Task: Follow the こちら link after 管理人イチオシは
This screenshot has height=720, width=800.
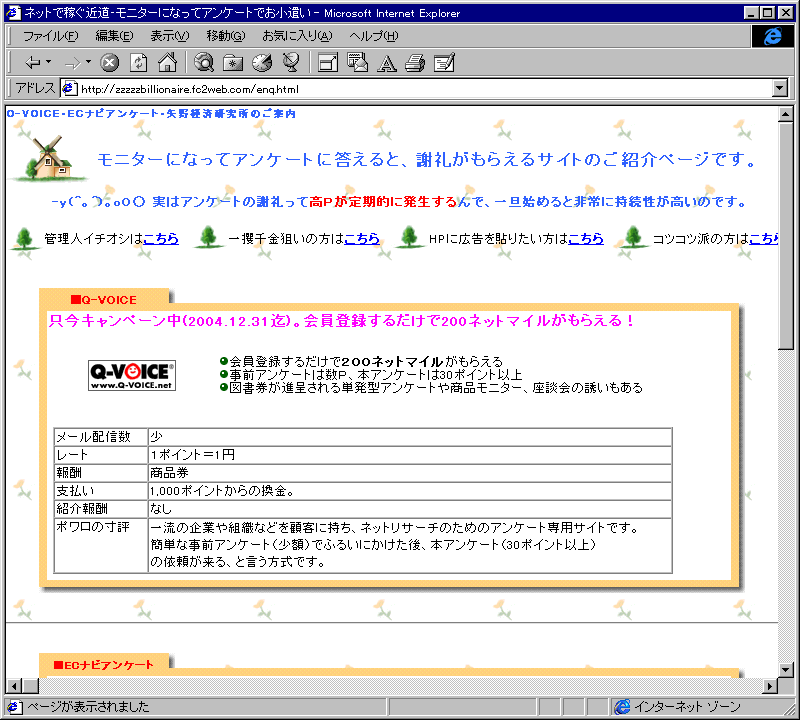Action: (x=161, y=239)
